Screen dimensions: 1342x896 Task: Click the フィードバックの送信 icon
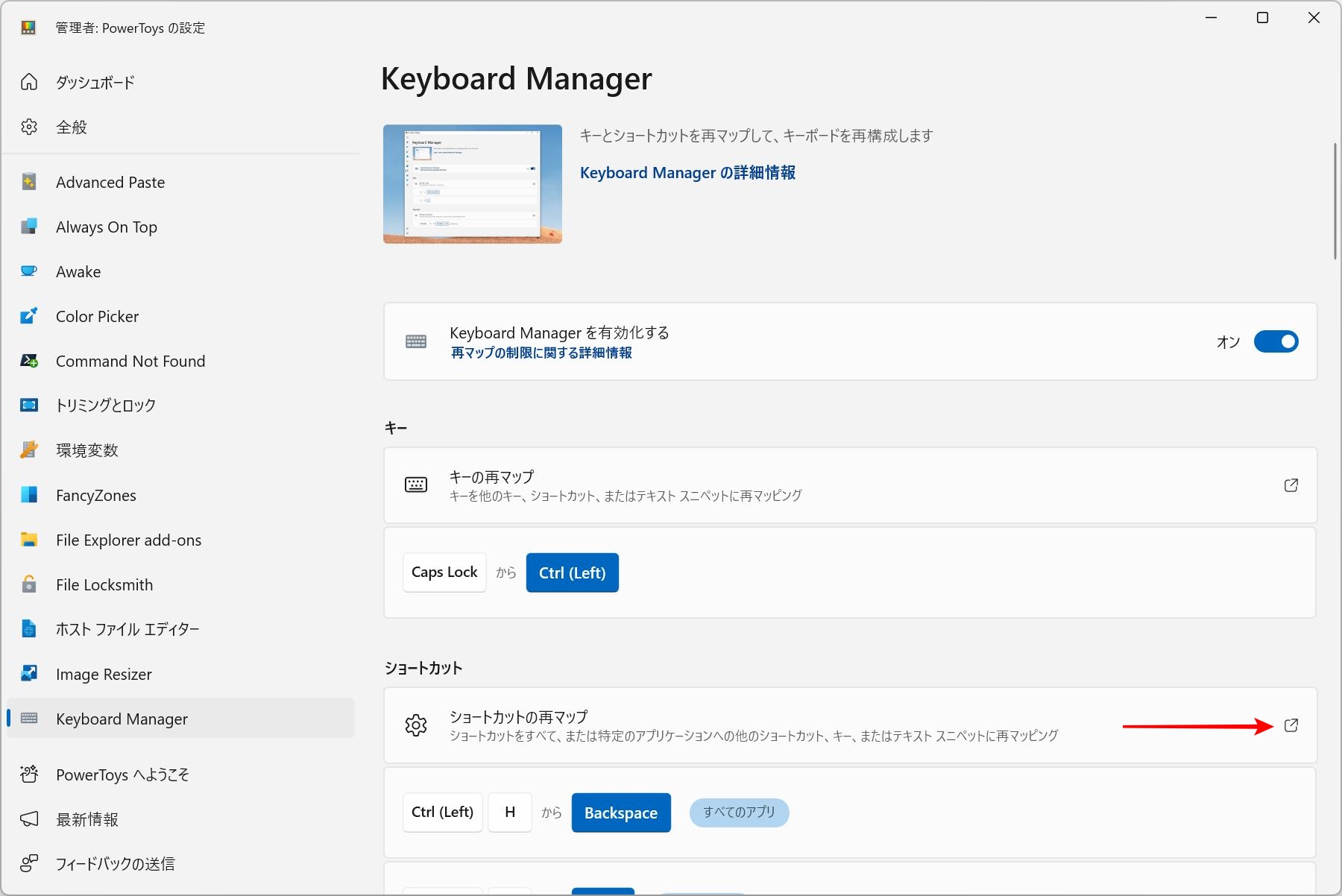click(29, 863)
